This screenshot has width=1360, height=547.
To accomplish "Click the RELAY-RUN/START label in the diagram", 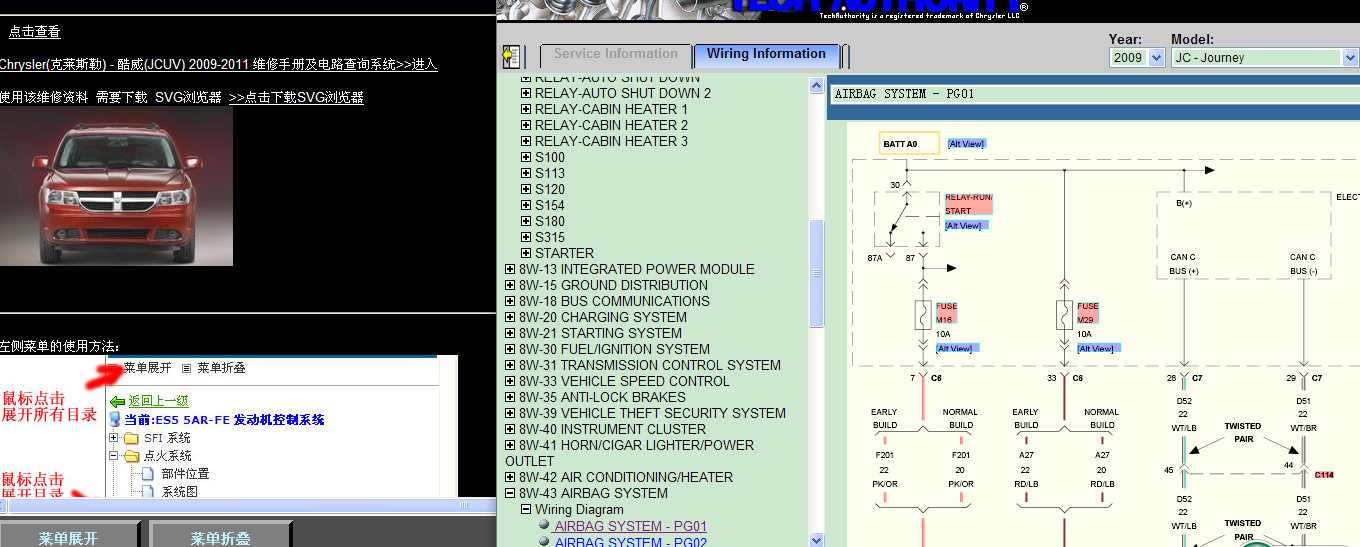I will [969, 204].
